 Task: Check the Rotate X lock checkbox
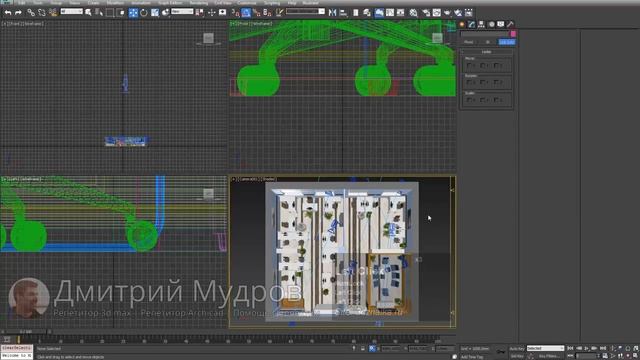[470, 82]
